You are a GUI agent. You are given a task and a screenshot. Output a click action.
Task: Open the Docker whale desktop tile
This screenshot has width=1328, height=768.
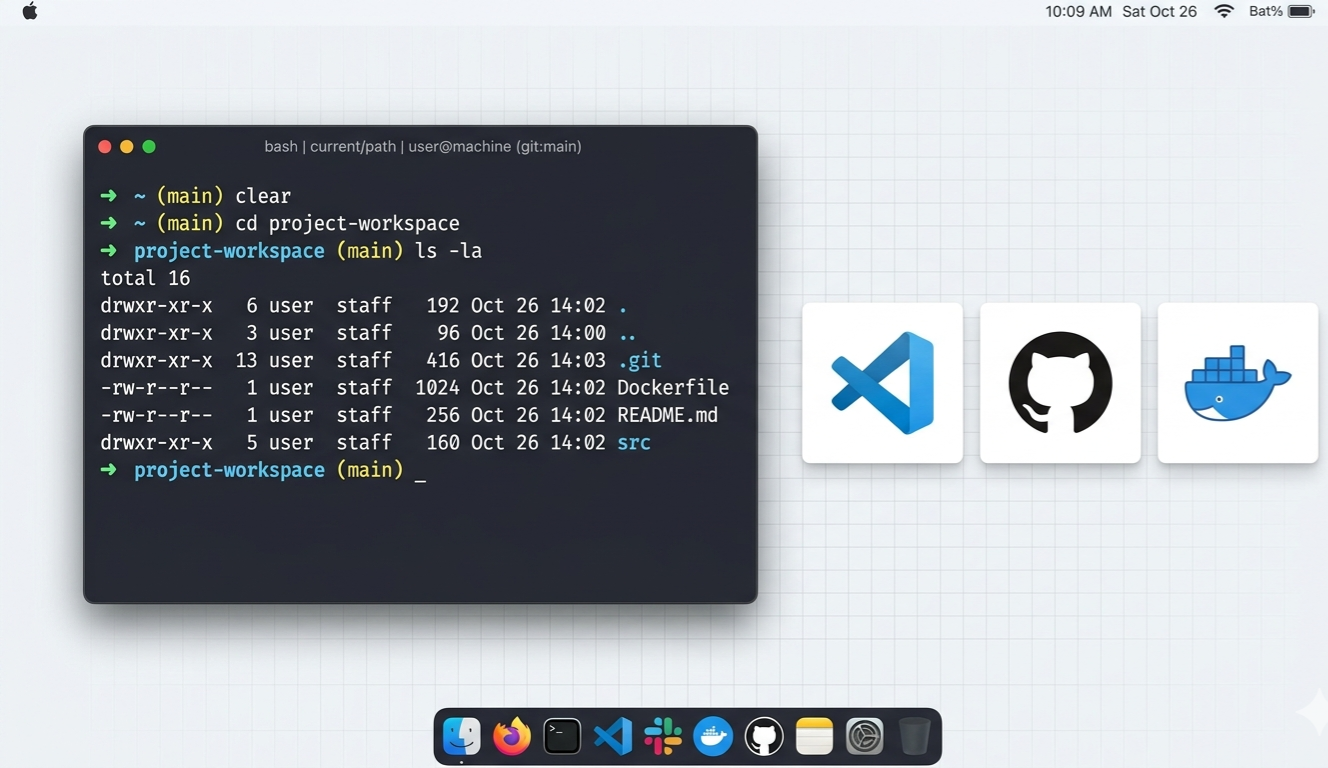tap(1238, 383)
